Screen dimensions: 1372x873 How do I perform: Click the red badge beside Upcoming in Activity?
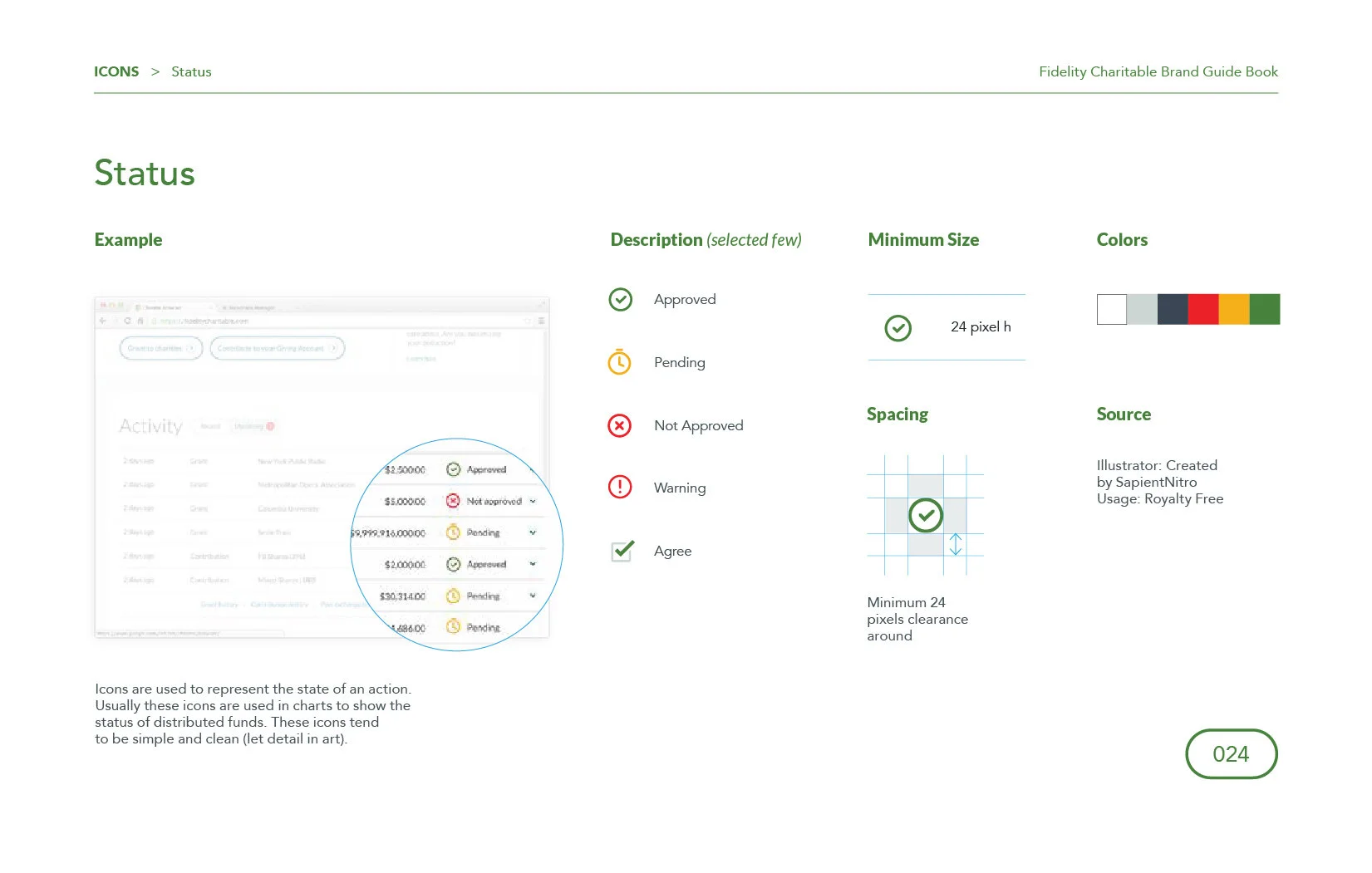270,426
